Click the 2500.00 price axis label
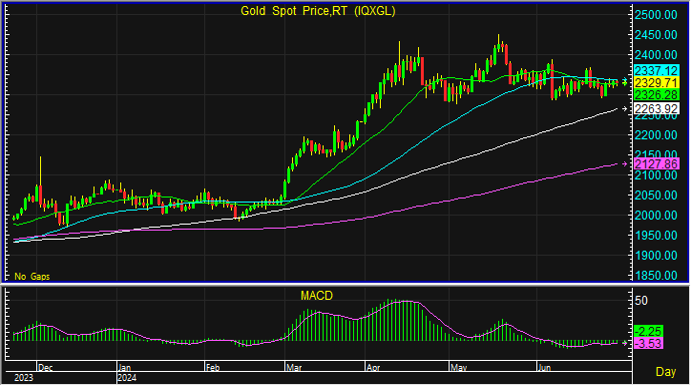Viewport: 691px width, 386px height. pos(656,15)
